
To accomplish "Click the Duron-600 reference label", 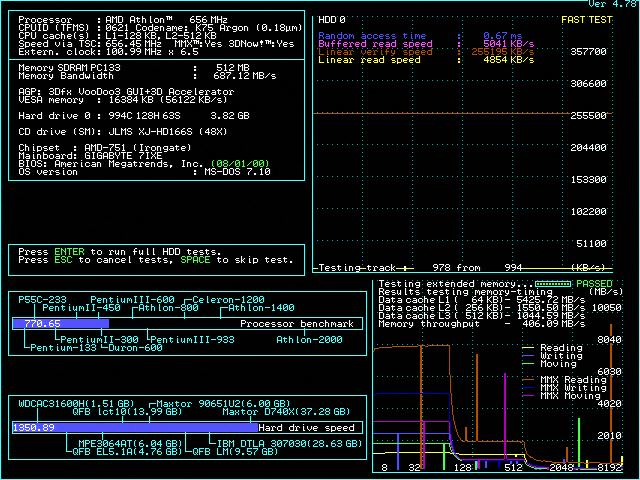I will click(136, 348).
